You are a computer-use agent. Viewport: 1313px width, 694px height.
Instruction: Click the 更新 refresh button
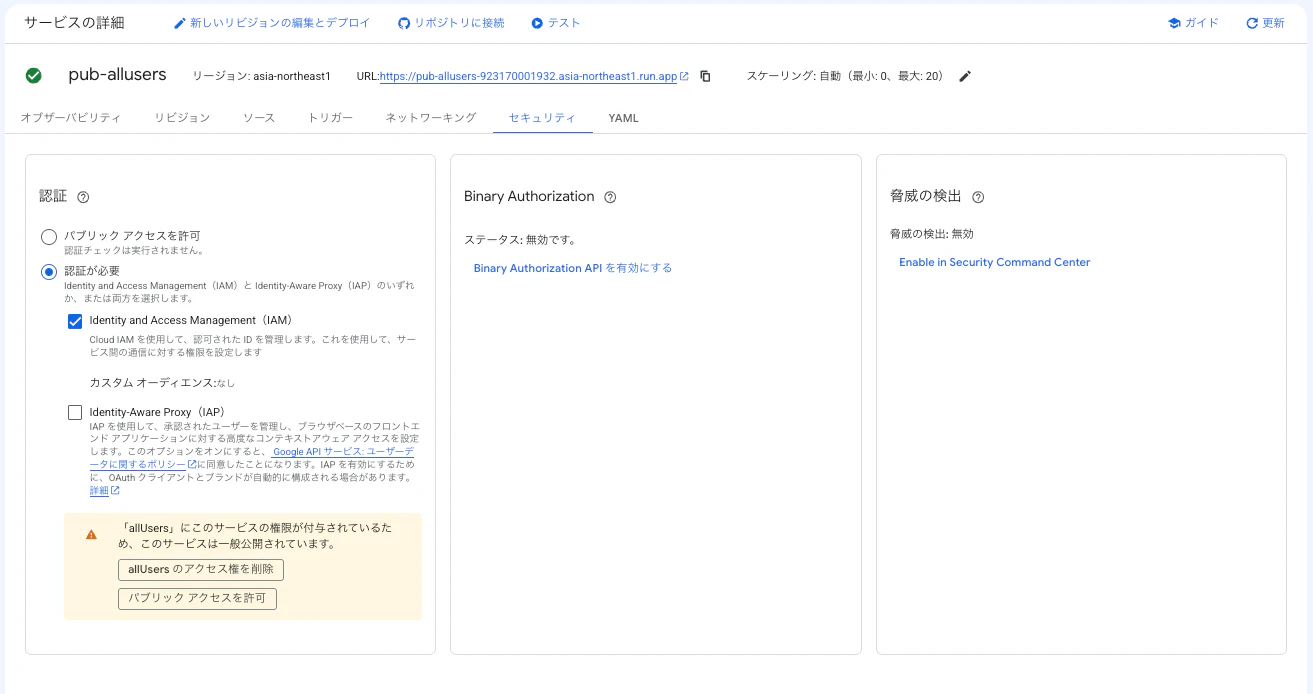[1265, 23]
